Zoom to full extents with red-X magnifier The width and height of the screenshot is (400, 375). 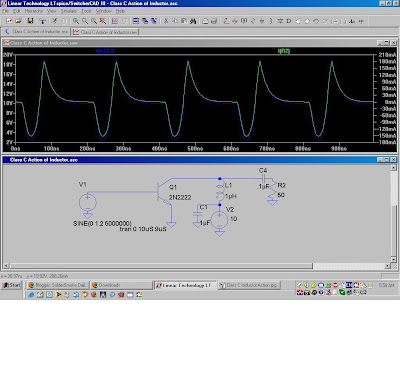pyautogui.click(x=103, y=21)
